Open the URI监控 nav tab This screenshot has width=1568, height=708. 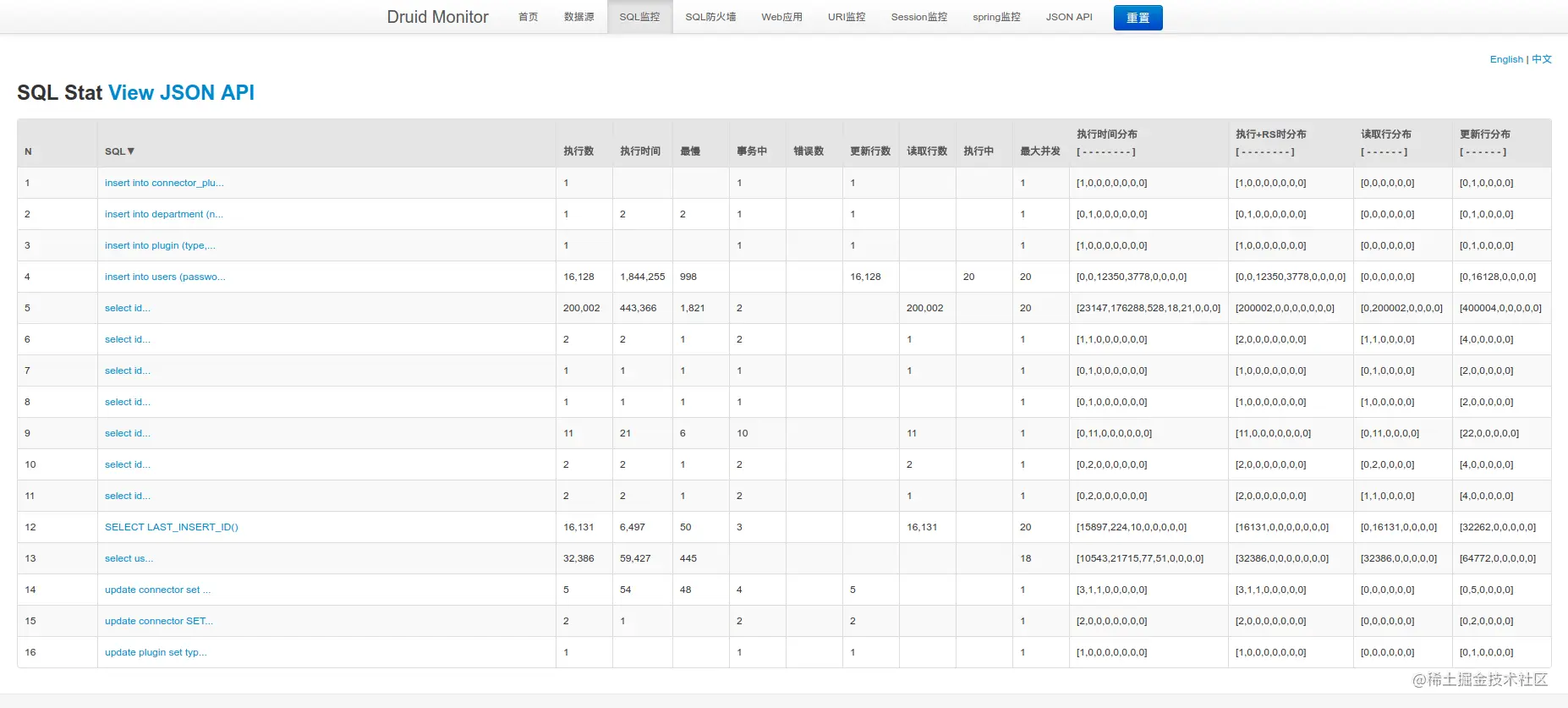click(847, 17)
